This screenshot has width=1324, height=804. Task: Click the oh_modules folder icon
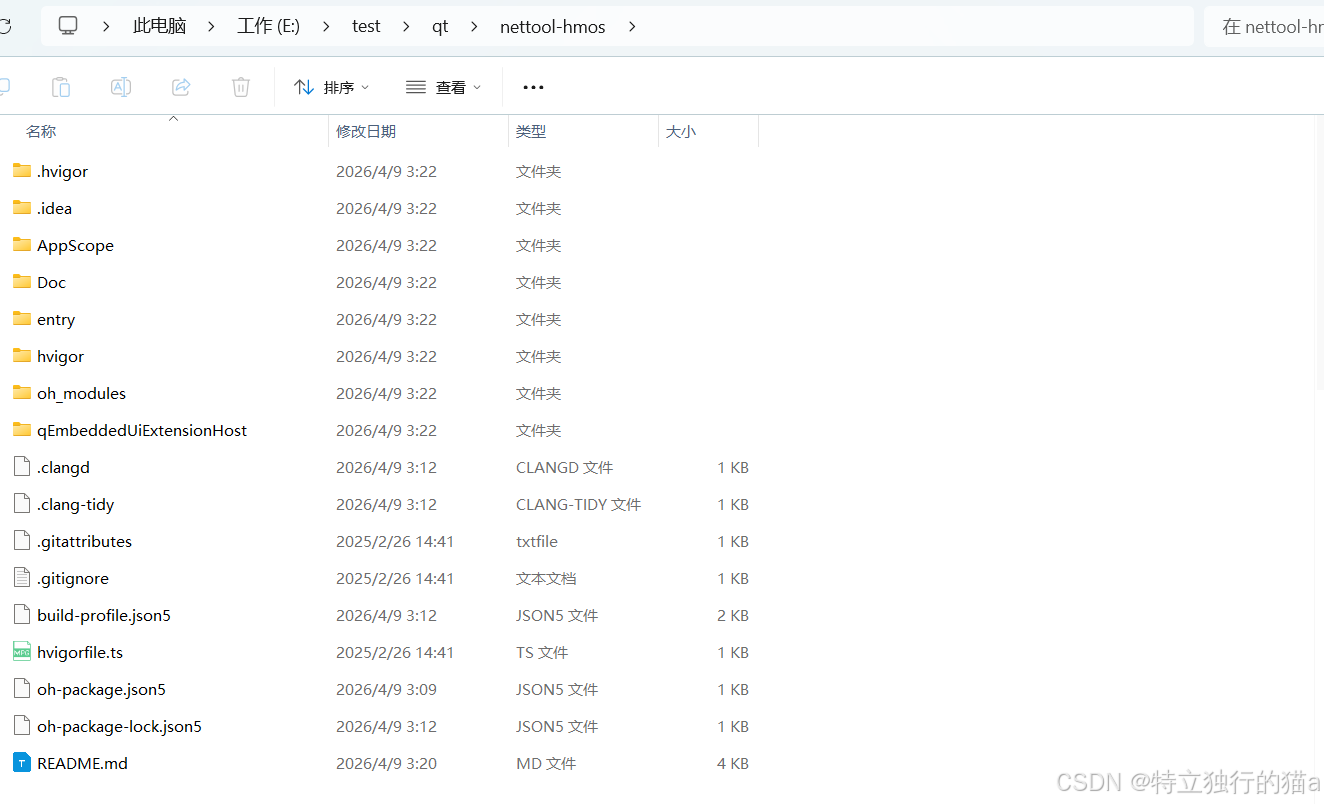(x=22, y=393)
